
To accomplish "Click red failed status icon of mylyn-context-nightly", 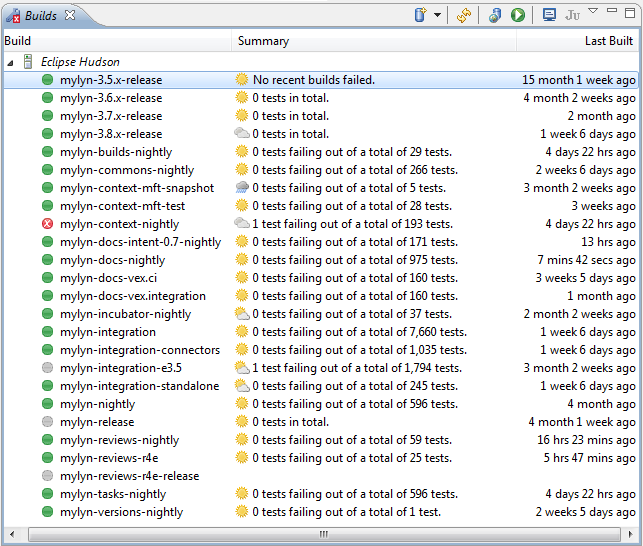I will coord(48,224).
